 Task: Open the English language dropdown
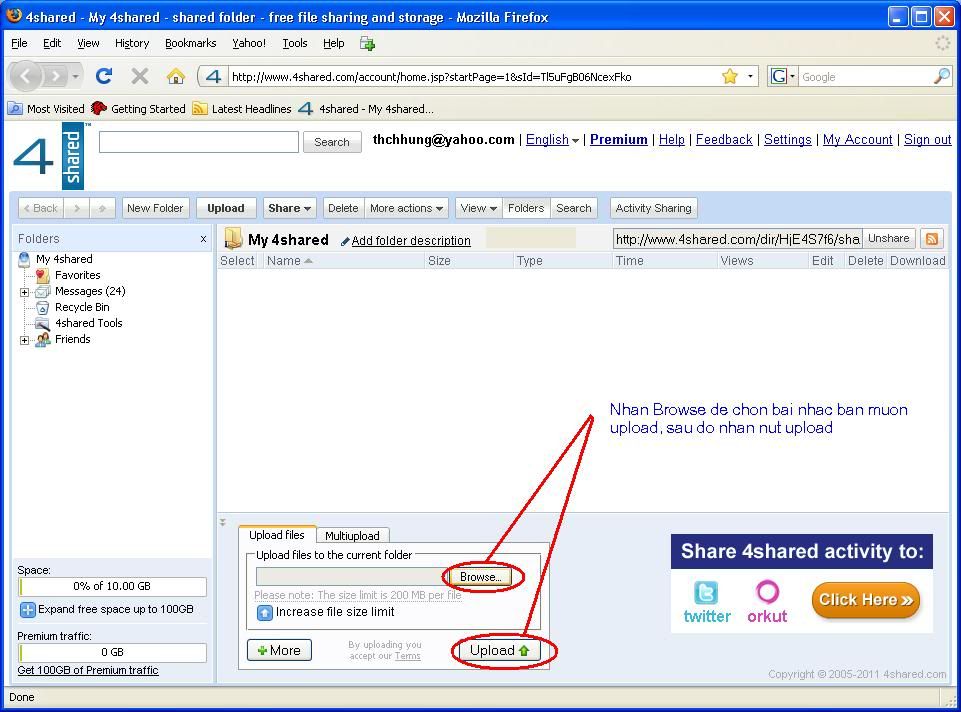point(552,140)
